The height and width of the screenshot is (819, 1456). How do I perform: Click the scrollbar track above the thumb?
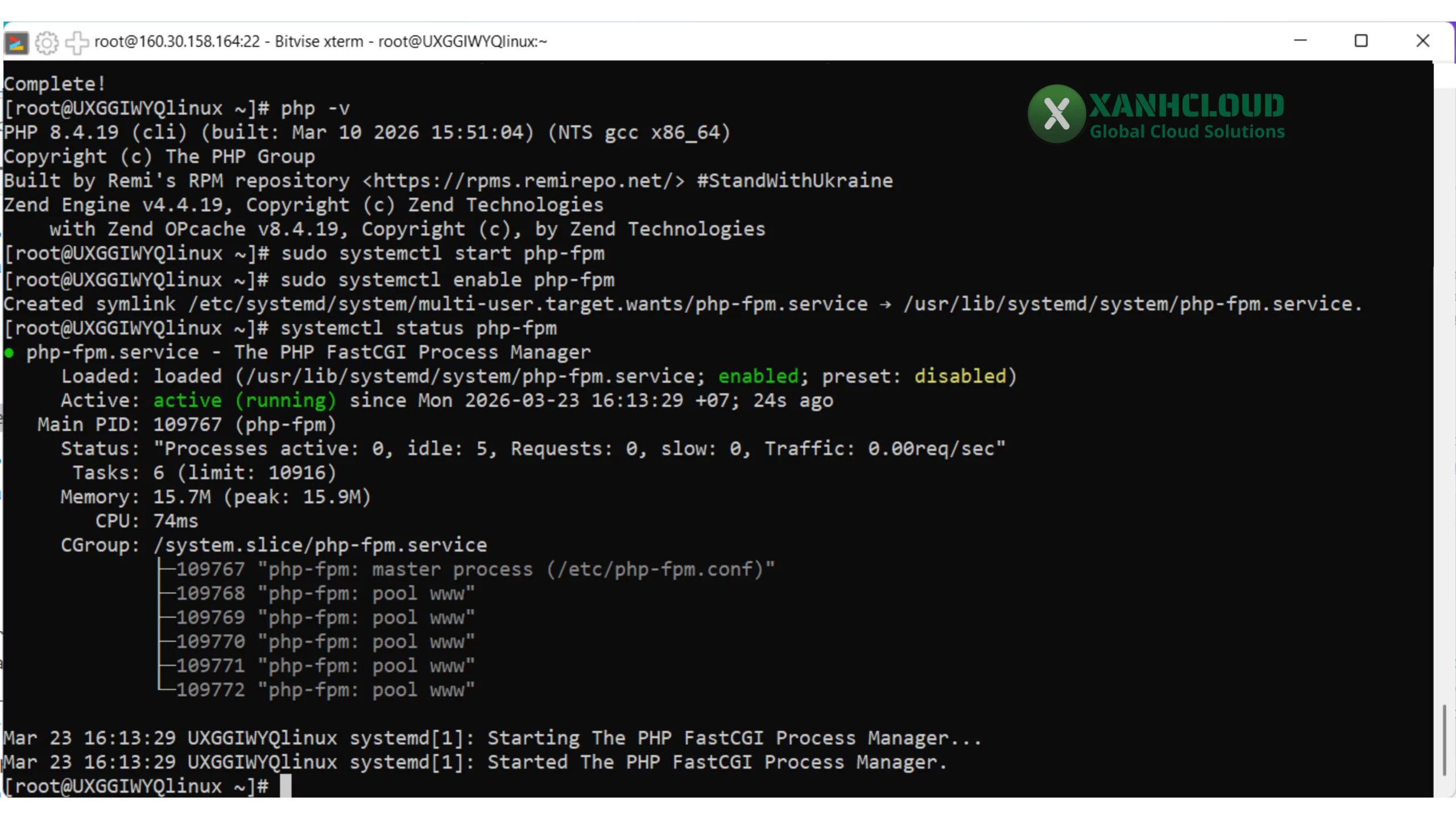click(1443, 398)
